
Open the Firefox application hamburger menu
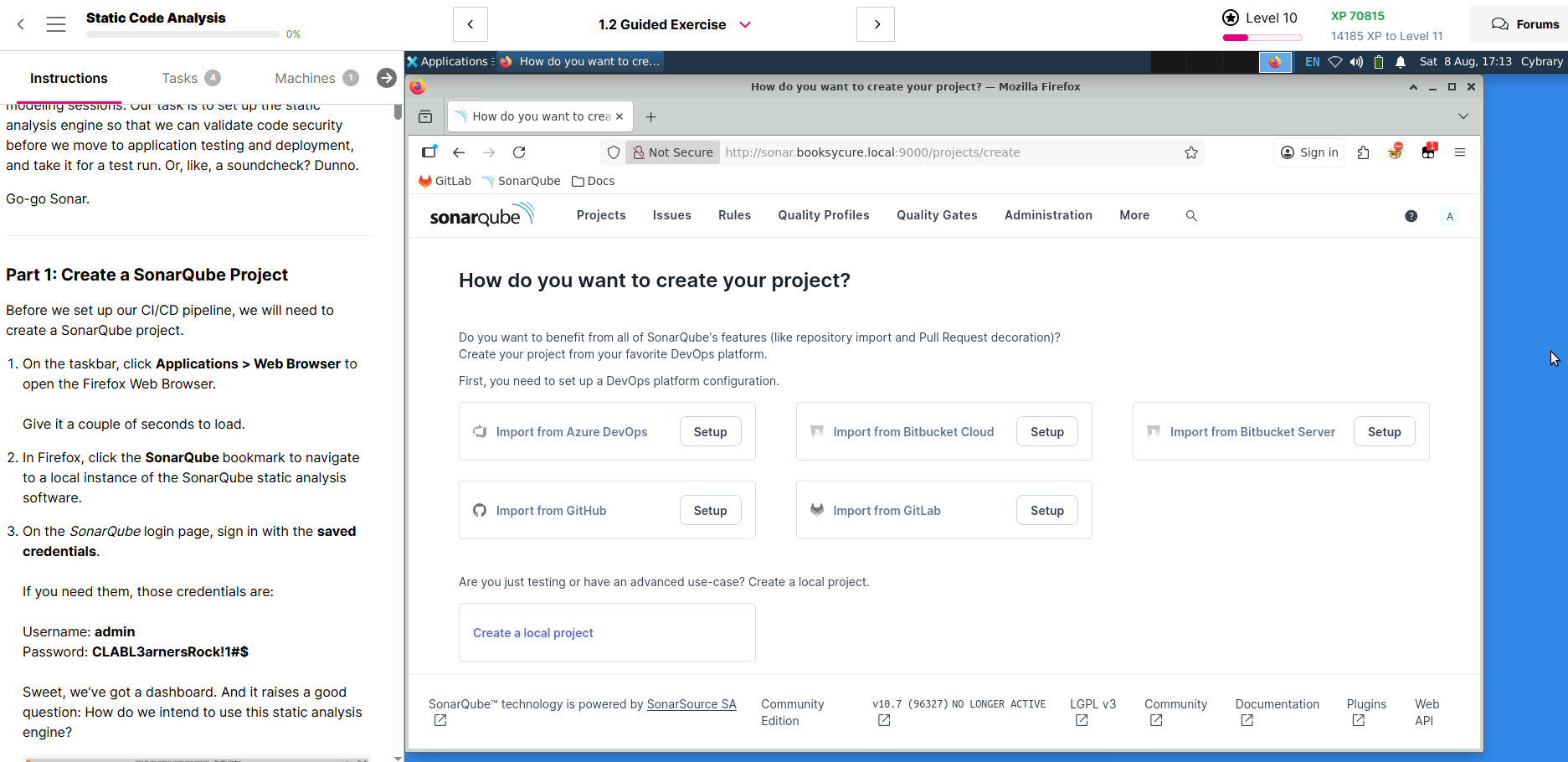[x=1460, y=152]
